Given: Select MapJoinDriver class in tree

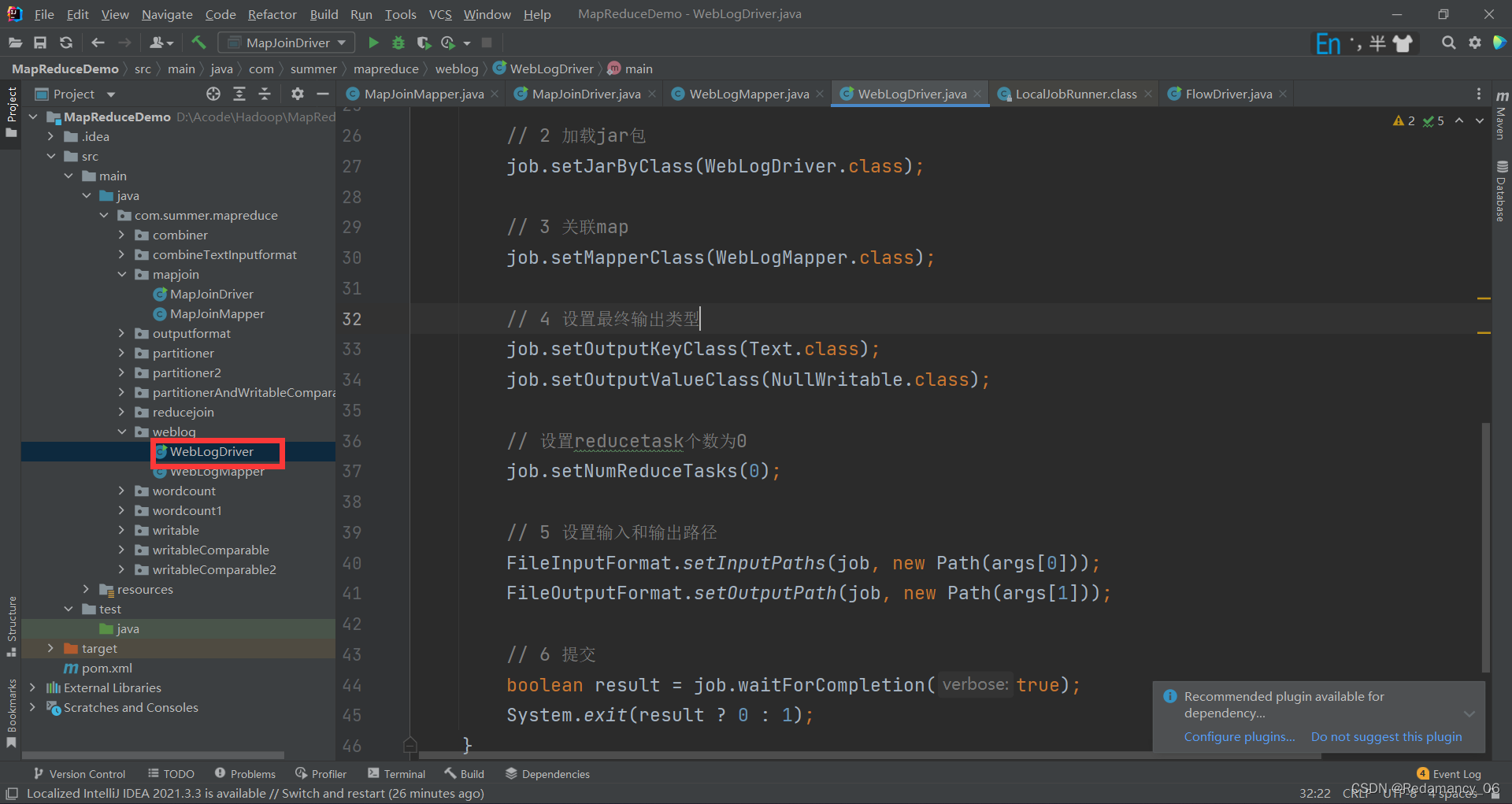Looking at the screenshot, I should tap(211, 294).
